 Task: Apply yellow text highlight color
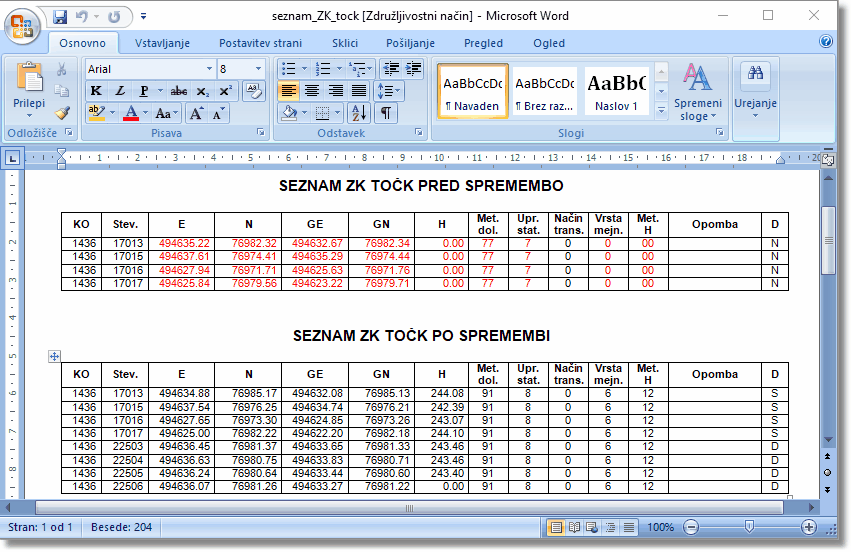point(97,113)
